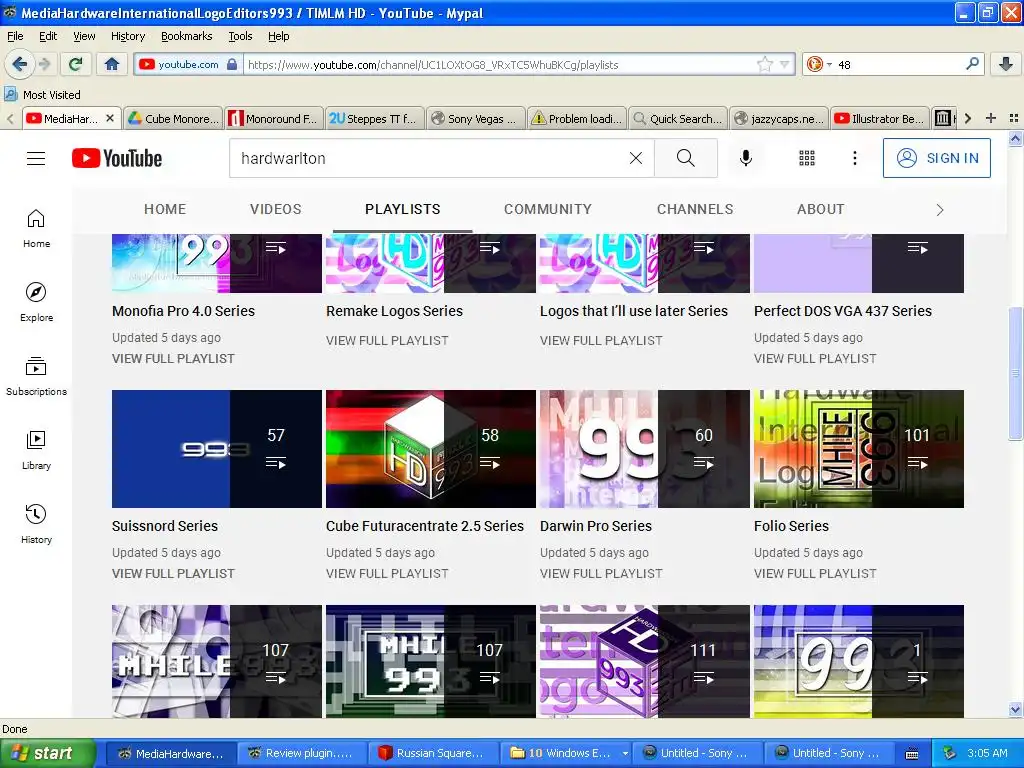
Task: Open the Folio Series playlist thumbnail
Action: pyautogui.click(x=859, y=449)
